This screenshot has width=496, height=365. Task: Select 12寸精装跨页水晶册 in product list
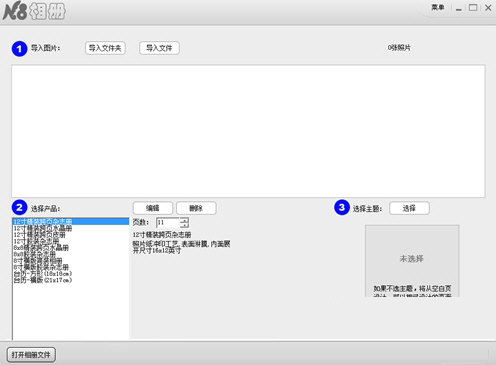(71, 228)
